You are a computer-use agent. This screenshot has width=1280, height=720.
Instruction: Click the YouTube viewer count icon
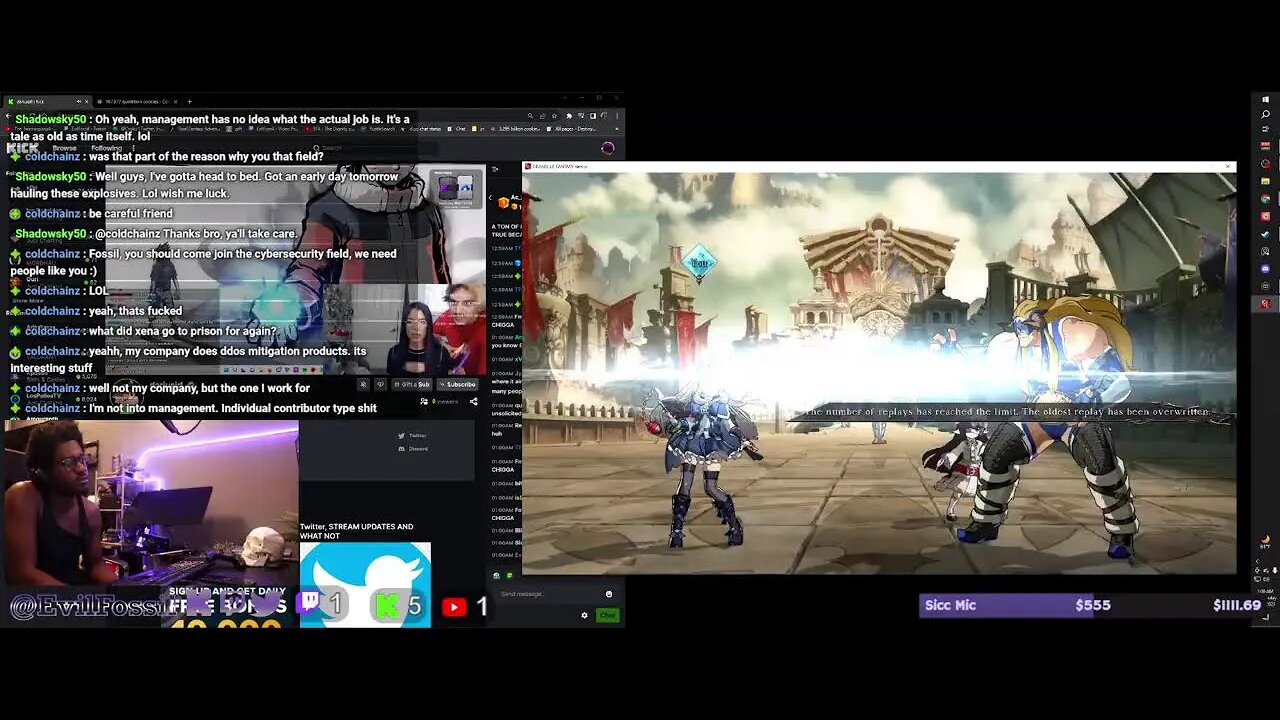[x=454, y=606]
